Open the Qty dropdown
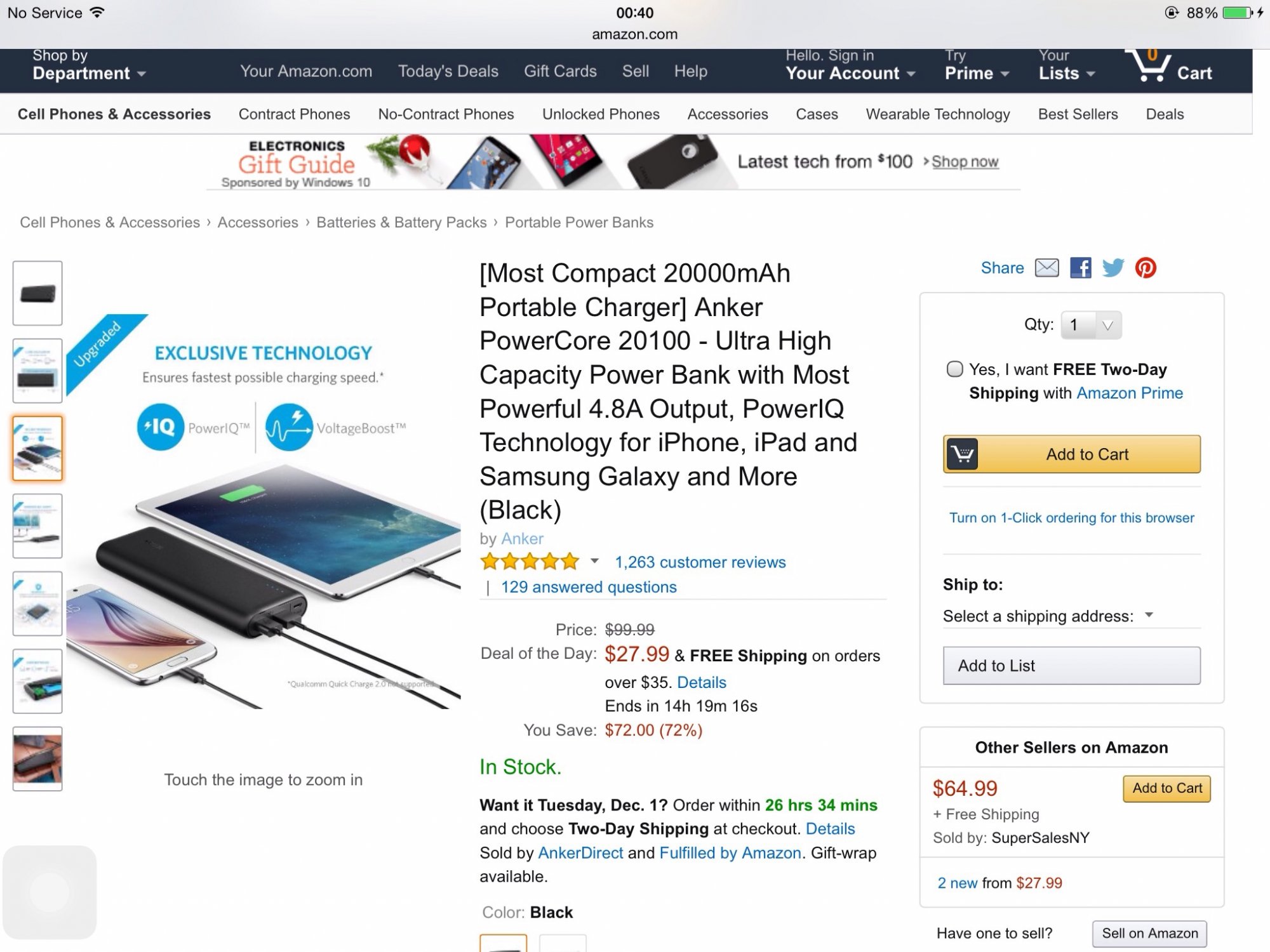Screen dimensions: 1270x952 point(1092,325)
